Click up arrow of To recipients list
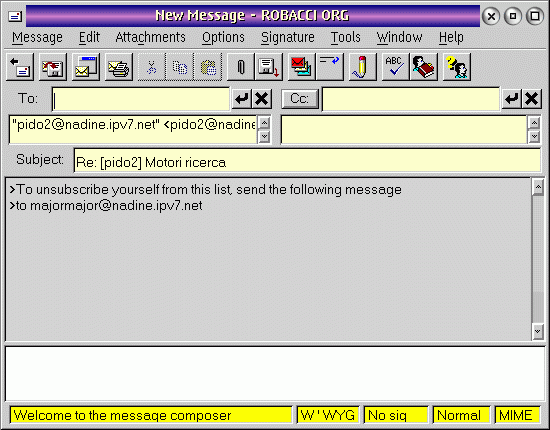550x430 pixels. (264, 123)
